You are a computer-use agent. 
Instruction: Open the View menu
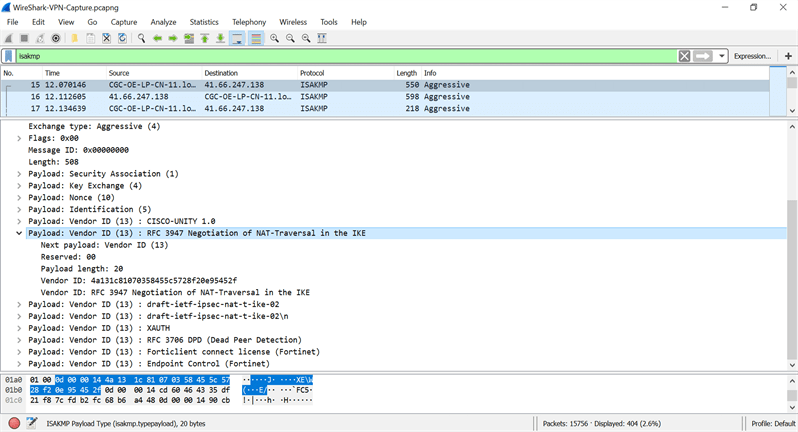coord(66,22)
